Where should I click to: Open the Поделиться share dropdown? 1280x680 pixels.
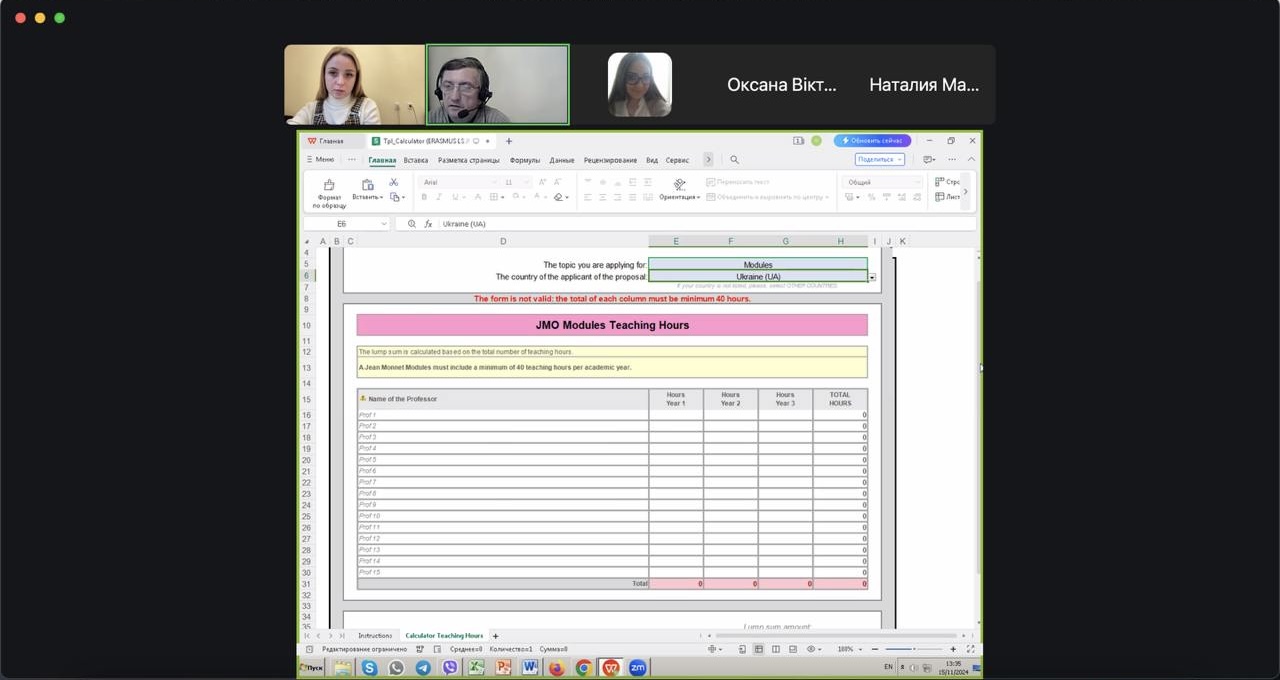[880, 160]
